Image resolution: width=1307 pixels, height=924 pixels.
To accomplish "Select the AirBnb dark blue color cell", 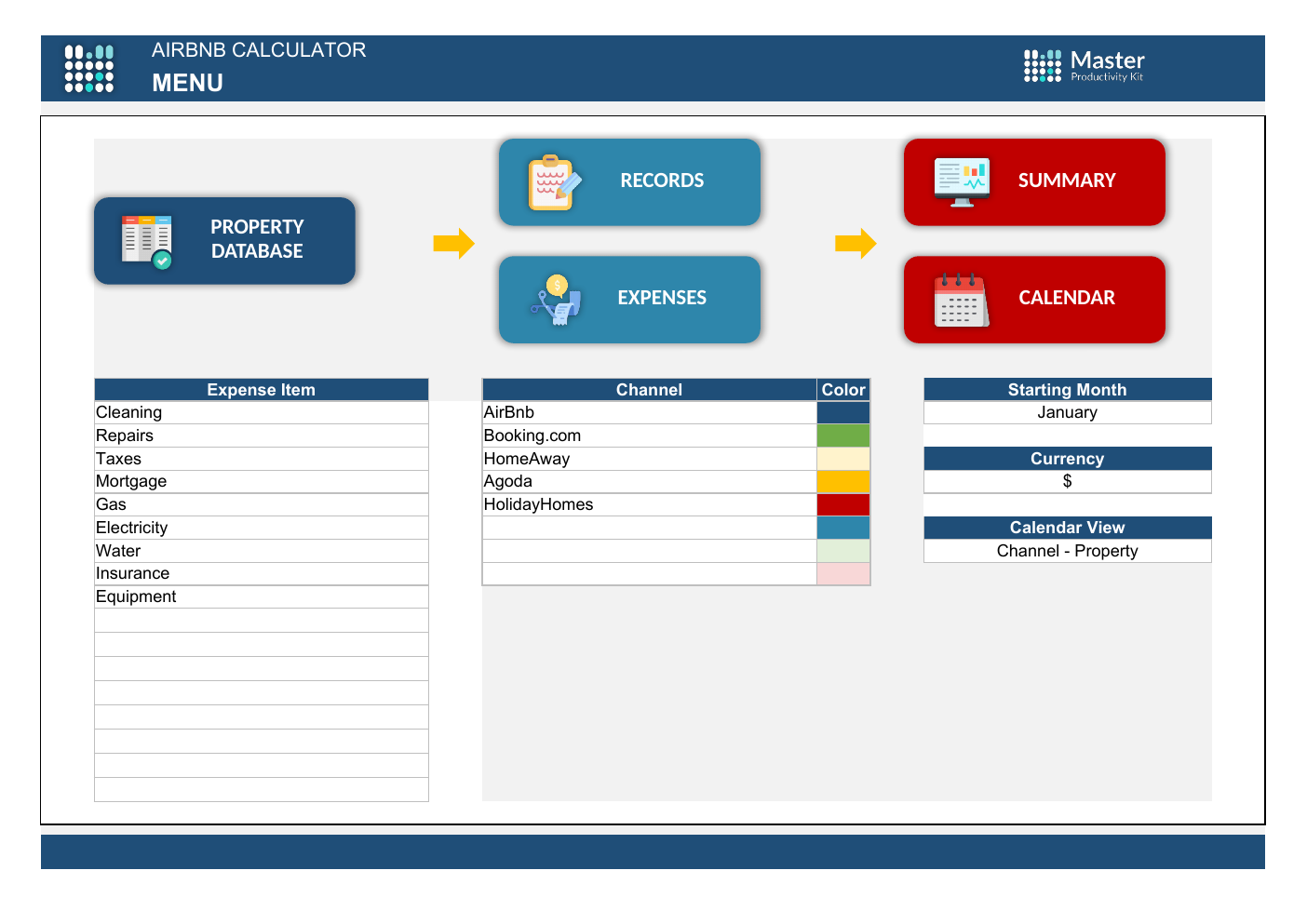I will (843, 412).
